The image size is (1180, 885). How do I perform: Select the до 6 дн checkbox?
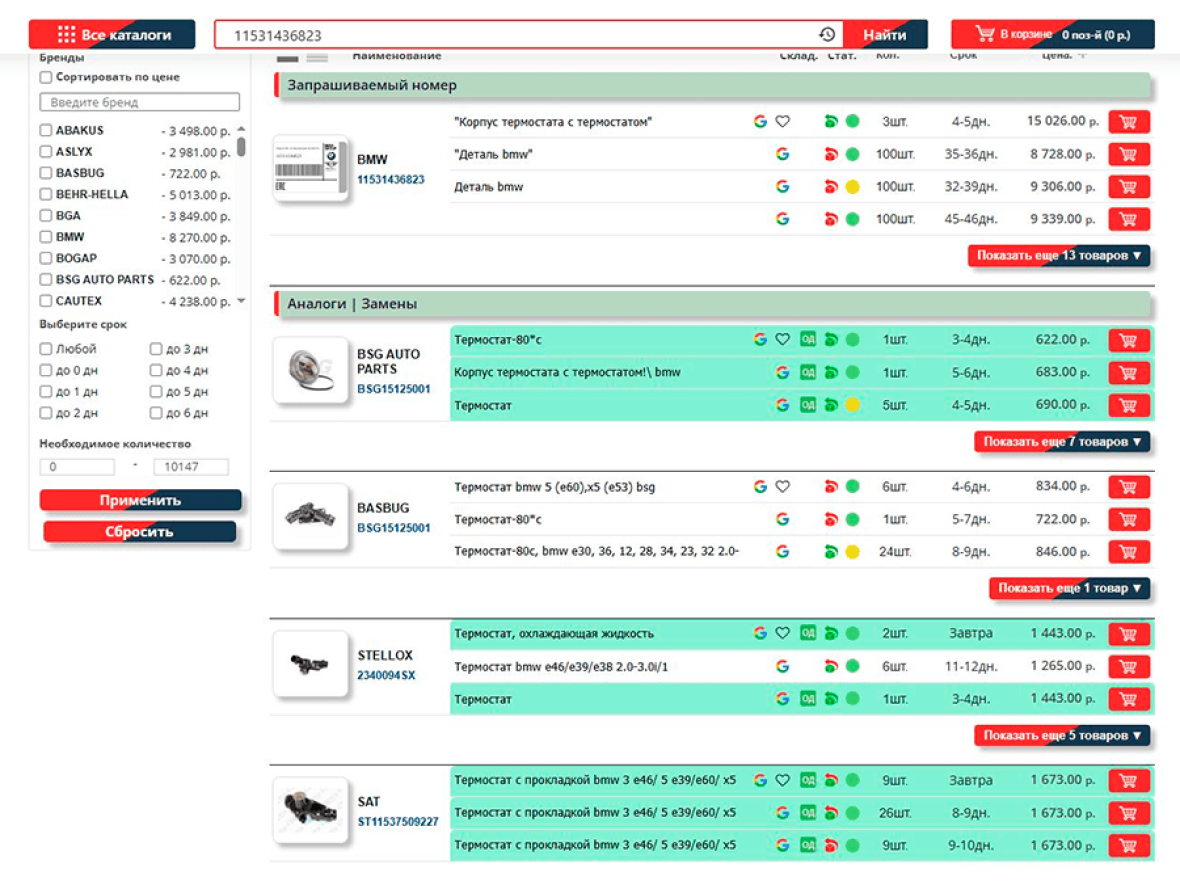156,413
